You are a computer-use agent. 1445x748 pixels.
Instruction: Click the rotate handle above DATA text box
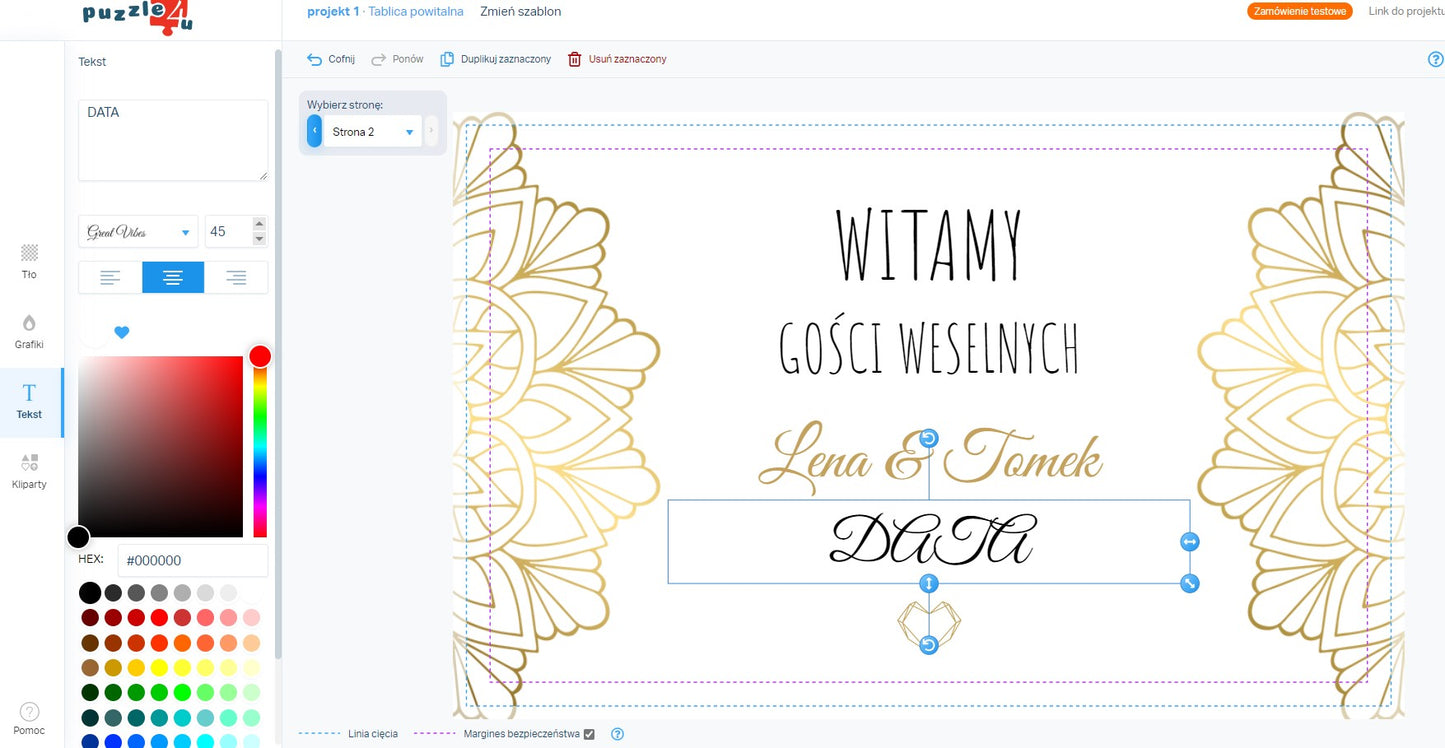(x=929, y=439)
